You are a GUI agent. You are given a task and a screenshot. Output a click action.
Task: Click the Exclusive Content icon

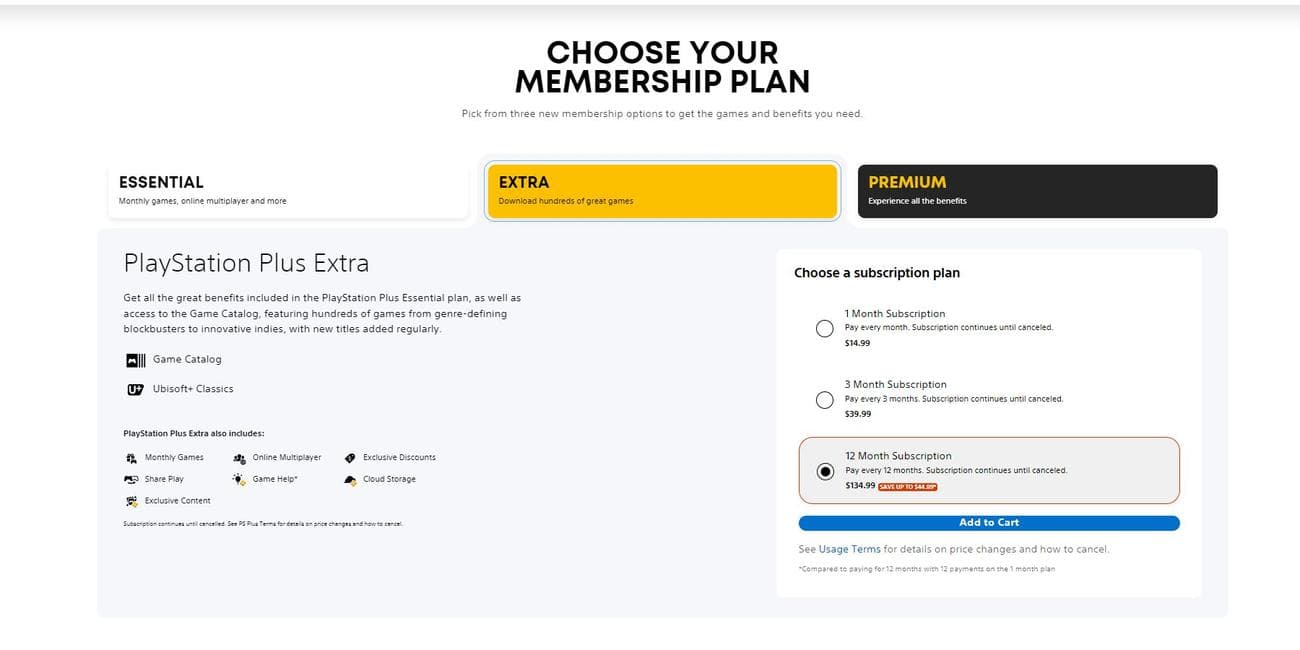pos(131,500)
